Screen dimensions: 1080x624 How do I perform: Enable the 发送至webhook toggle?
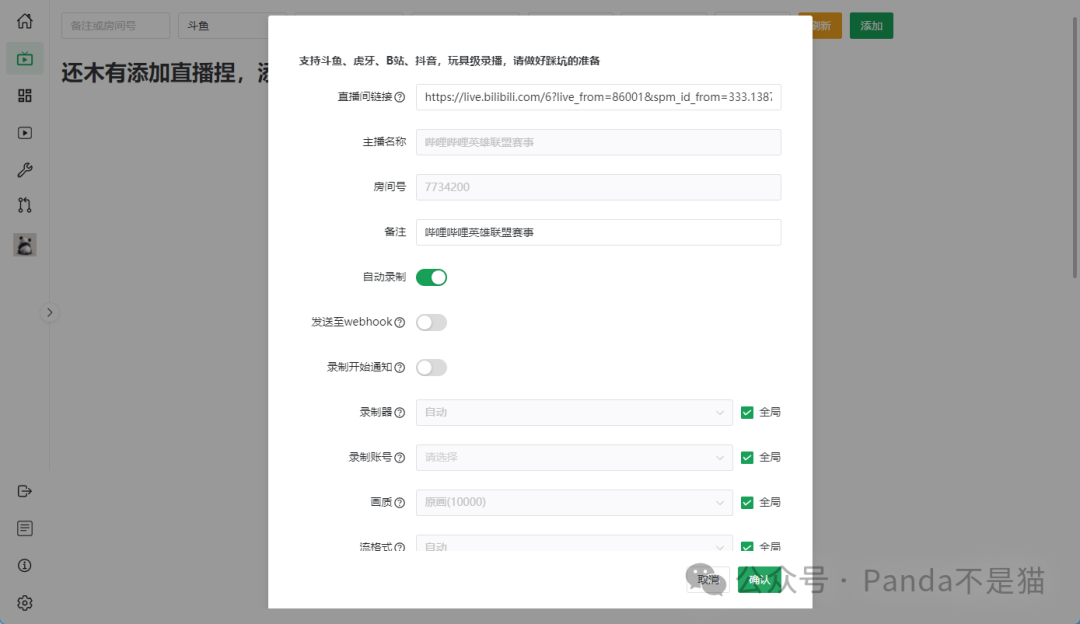[431, 322]
